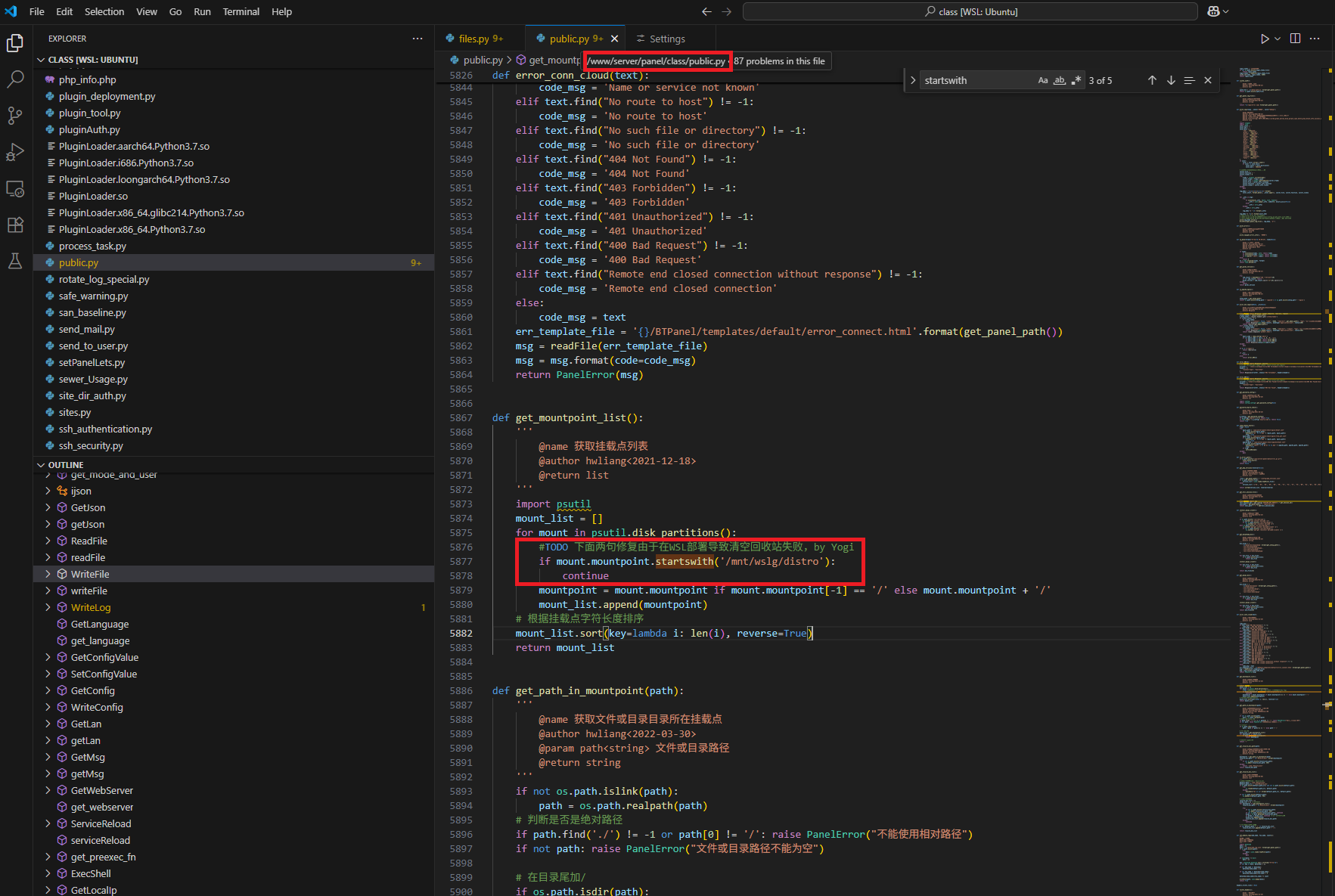
Task: Click the code minimap on the right
Action: click(1281, 482)
